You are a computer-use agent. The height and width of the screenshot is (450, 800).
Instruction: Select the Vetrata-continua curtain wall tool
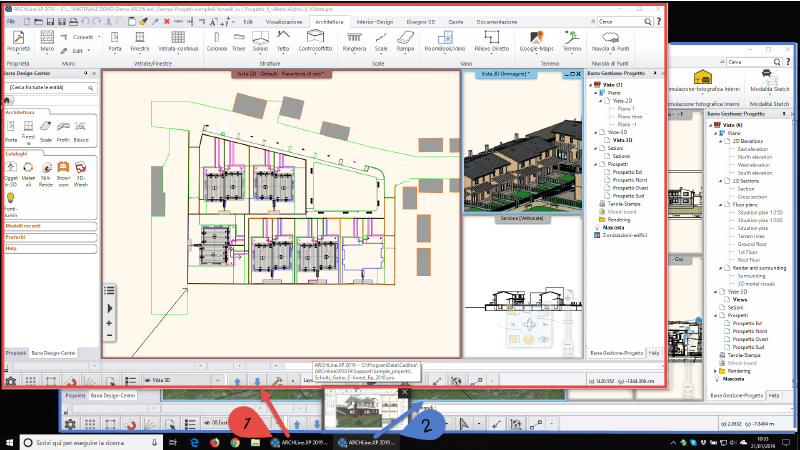pyautogui.click(x=178, y=41)
